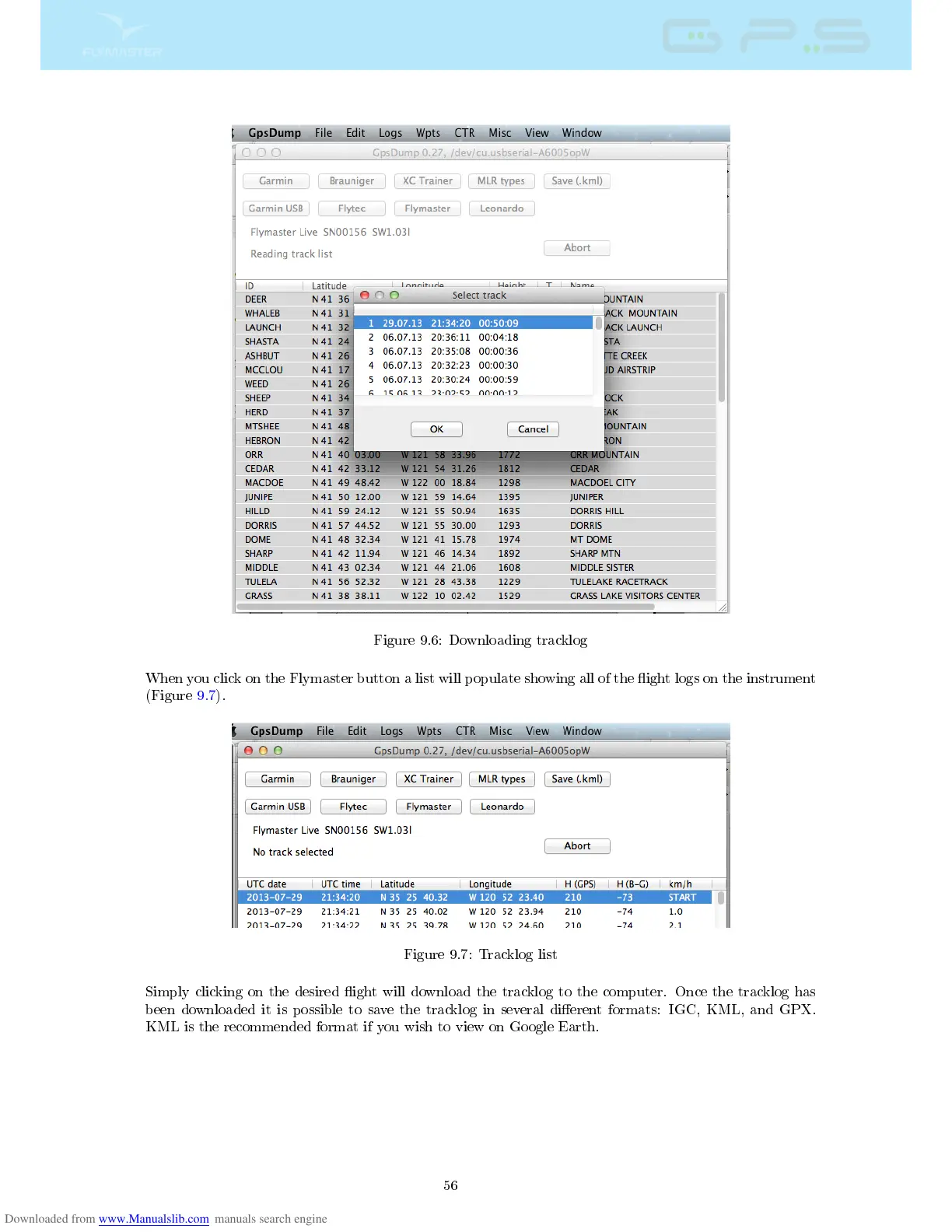This screenshot has height=1232, width=952.
Task: Click window resize grip on waypoint list
Action: click(722, 607)
